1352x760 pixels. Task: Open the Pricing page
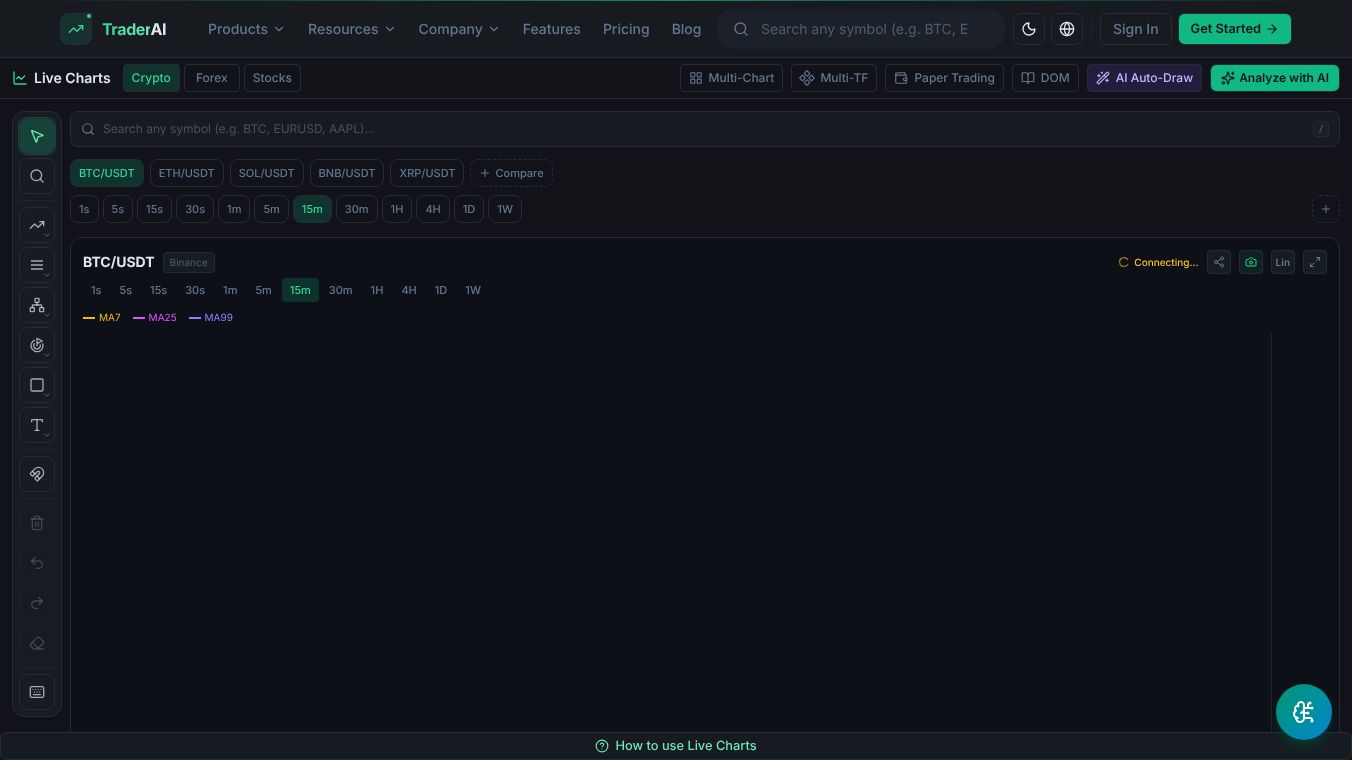(x=626, y=29)
